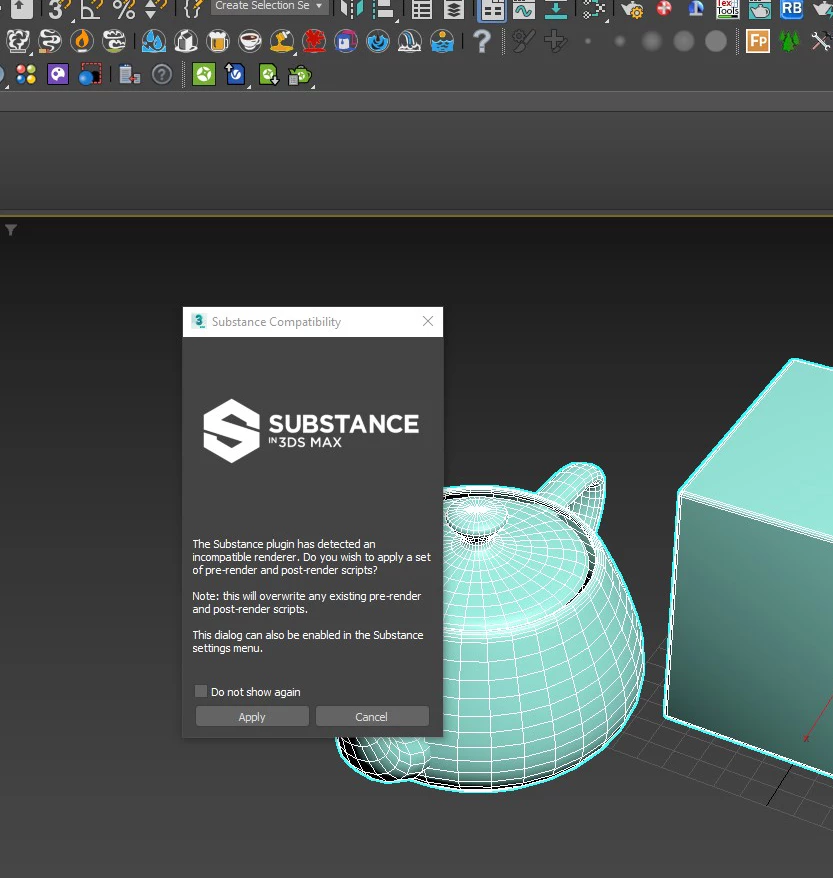Open Edit Named Selection Sets (braces icon)
The height and width of the screenshot is (878, 833).
(x=193, y=9)
